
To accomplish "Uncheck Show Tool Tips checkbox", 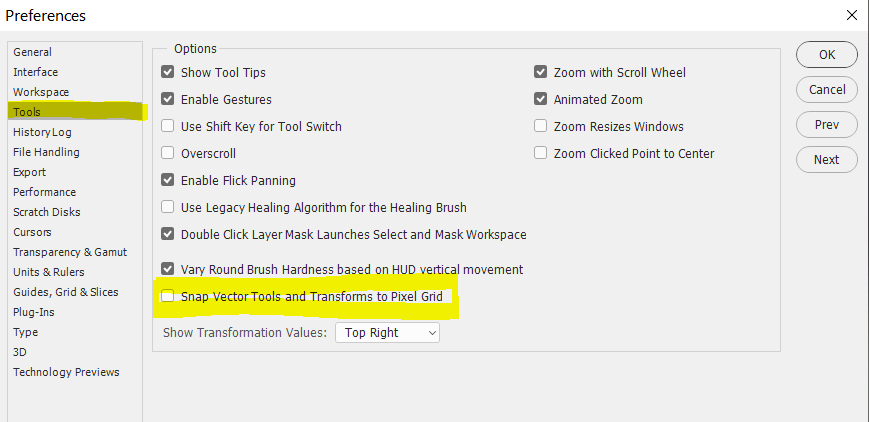I will click(168, 73).
